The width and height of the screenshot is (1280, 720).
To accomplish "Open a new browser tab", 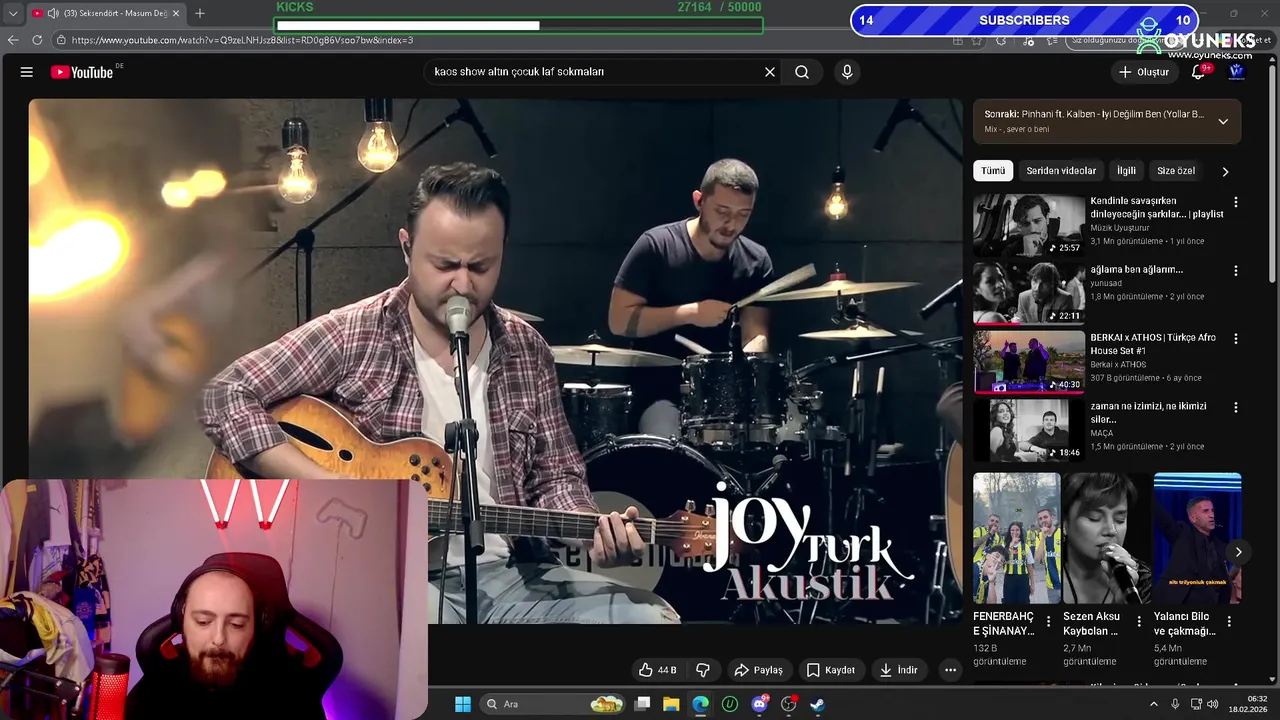I will tap(199, 13).
